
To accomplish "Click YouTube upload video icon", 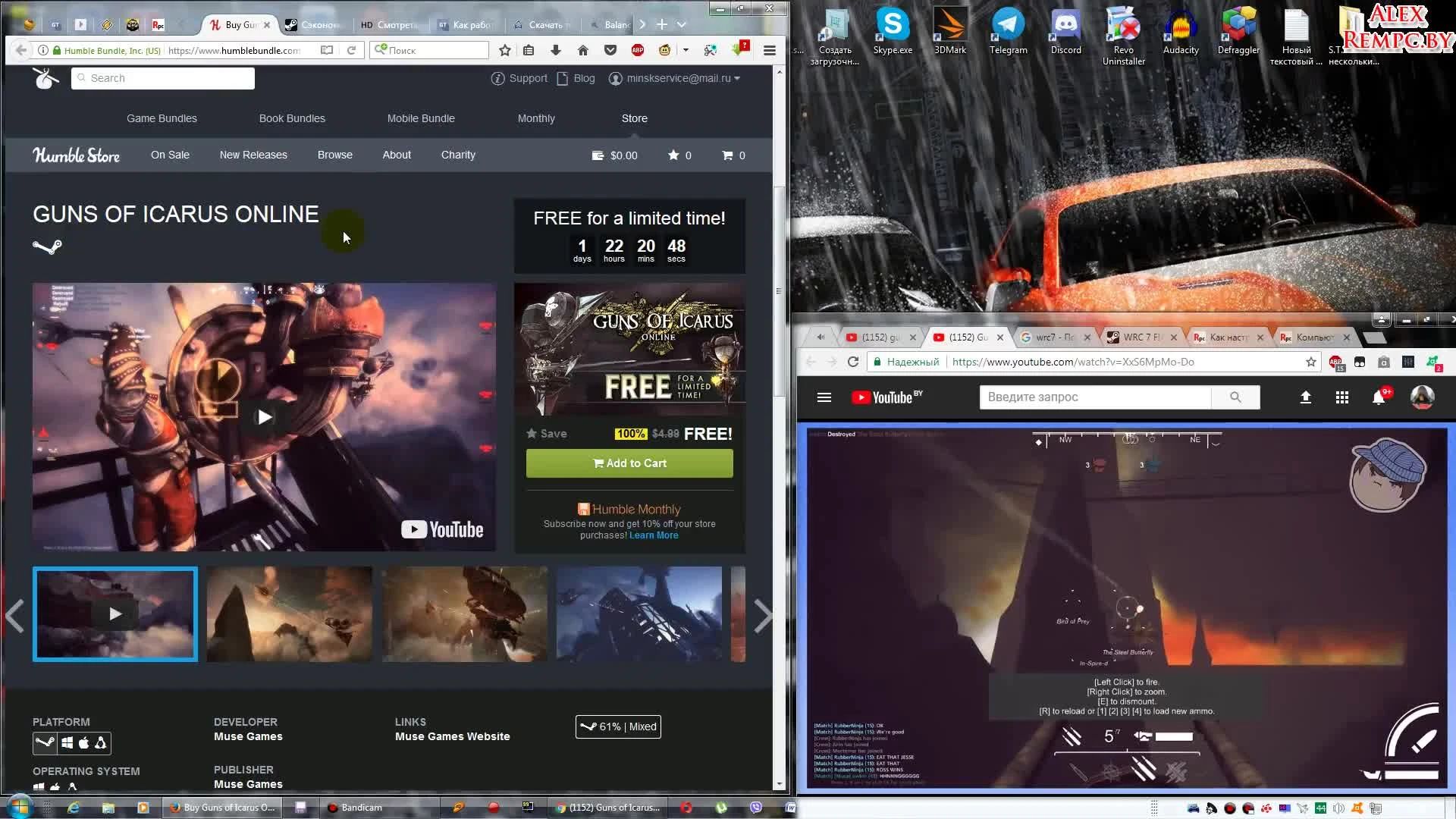I will (x=1306, y=397).
